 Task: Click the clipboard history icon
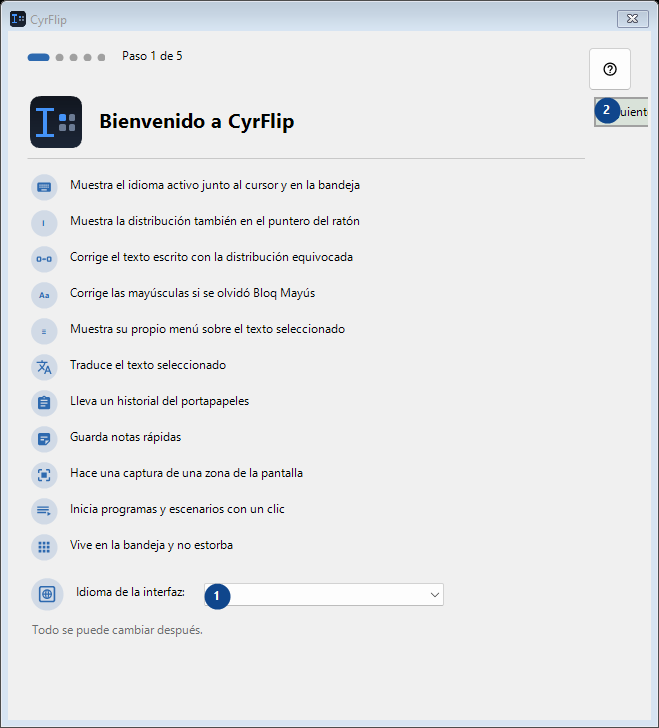pos(44,403)
